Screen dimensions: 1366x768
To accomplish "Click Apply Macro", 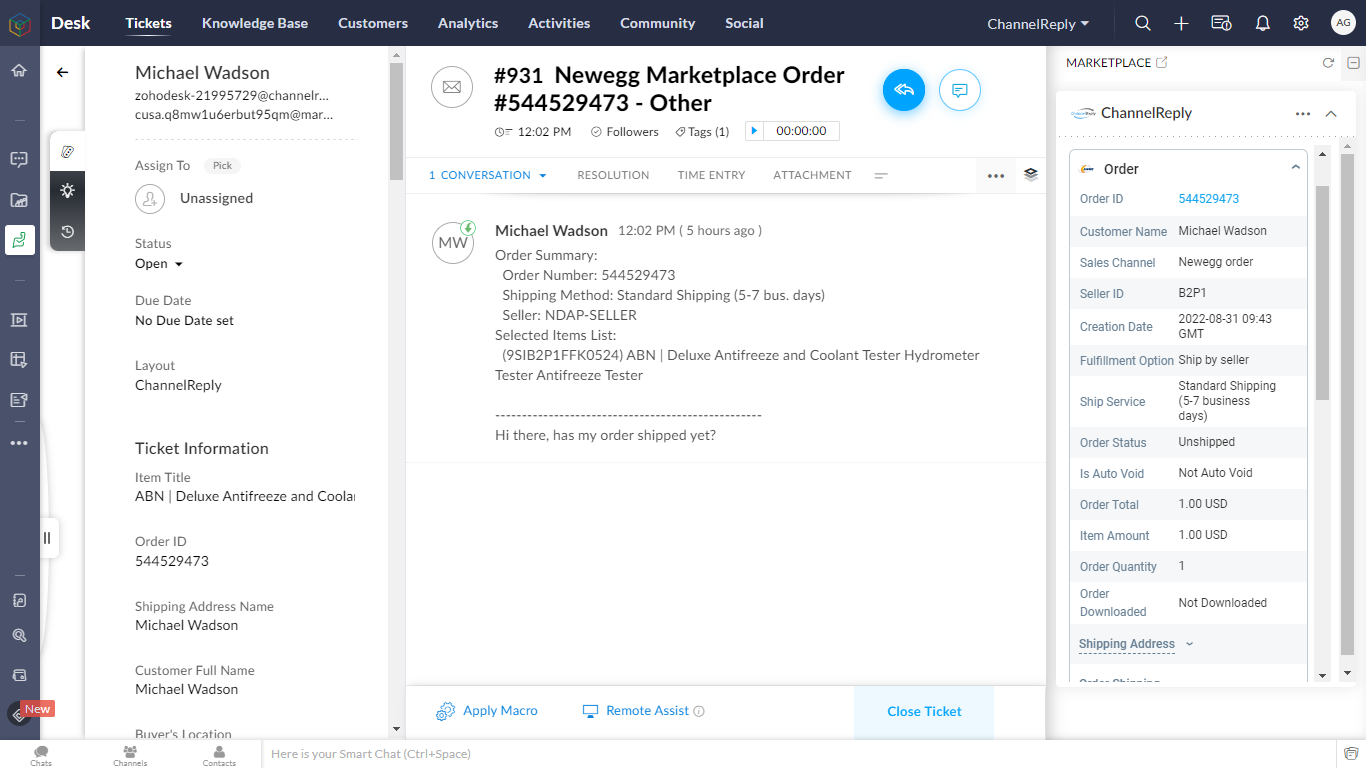I will tap(487, 711).
